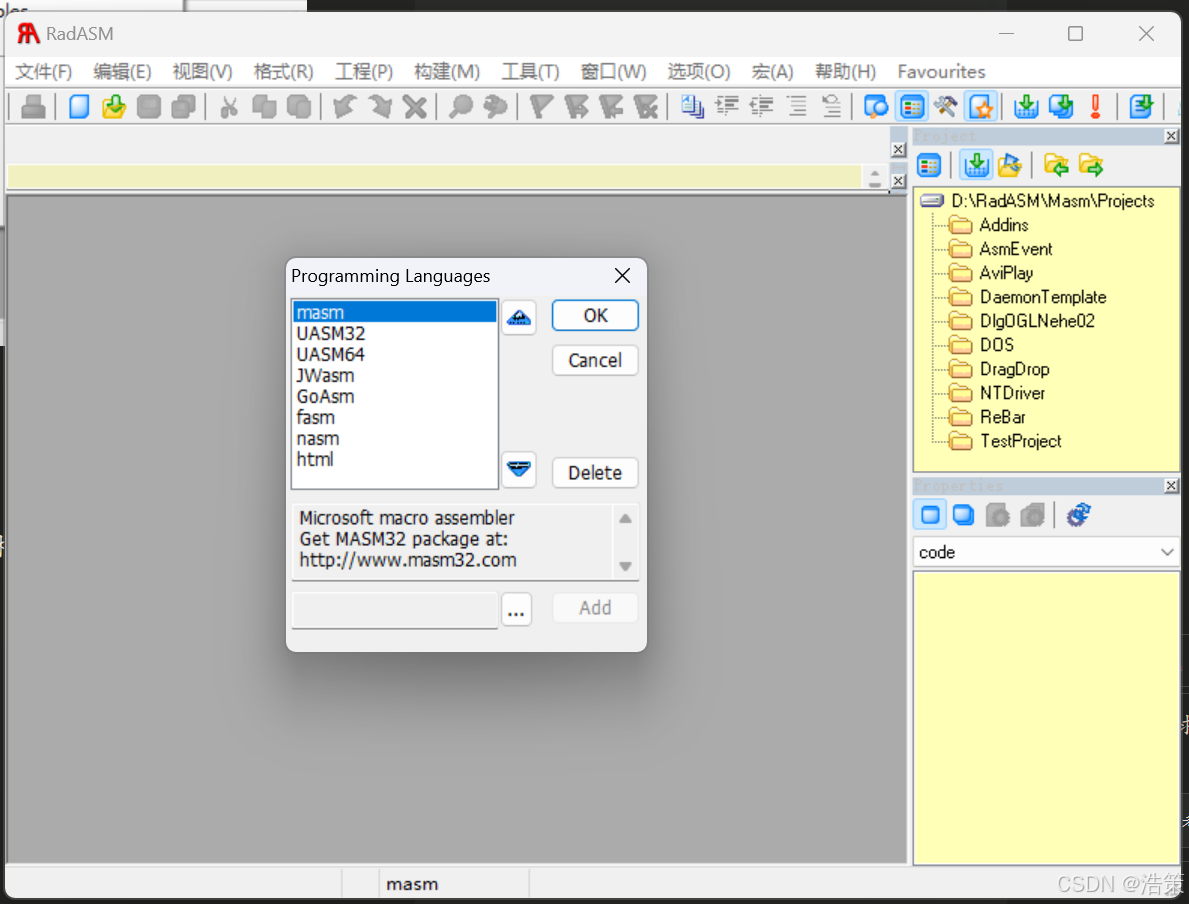The width and height of the screenshot is (1189, 904).
Task: Click the Save all files toolbar icon
Action: 184,107
